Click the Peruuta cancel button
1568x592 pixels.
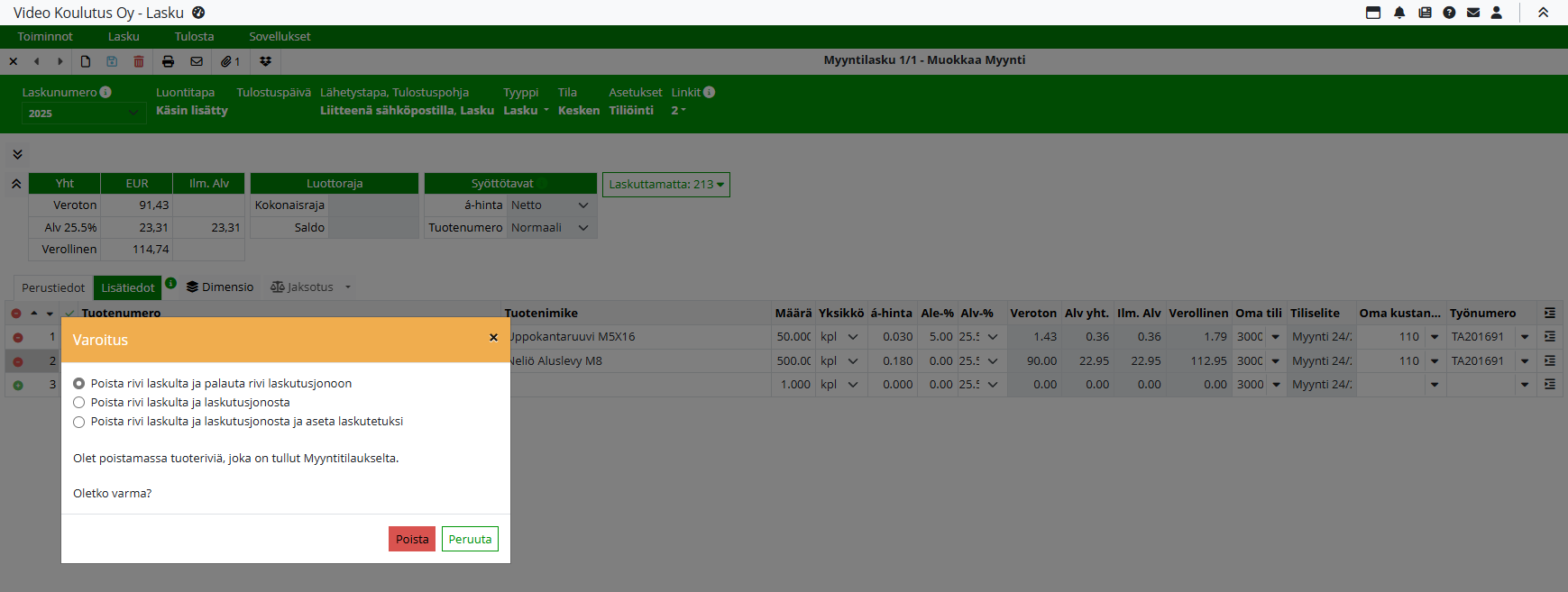(x=470, y=539)
